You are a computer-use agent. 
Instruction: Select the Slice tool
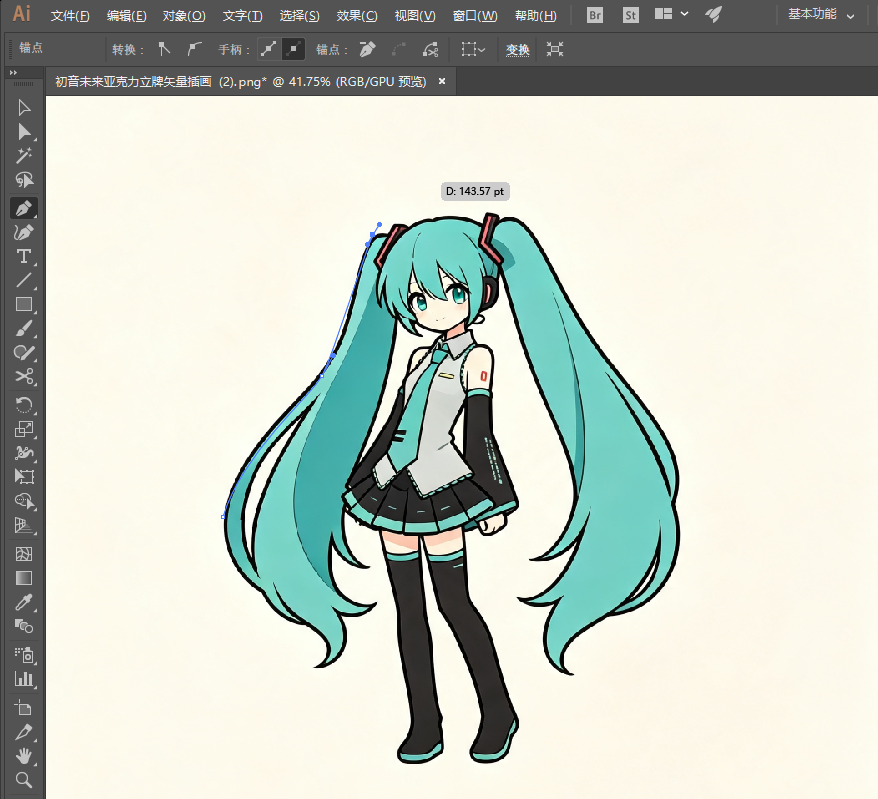click(x=24, y=732)
